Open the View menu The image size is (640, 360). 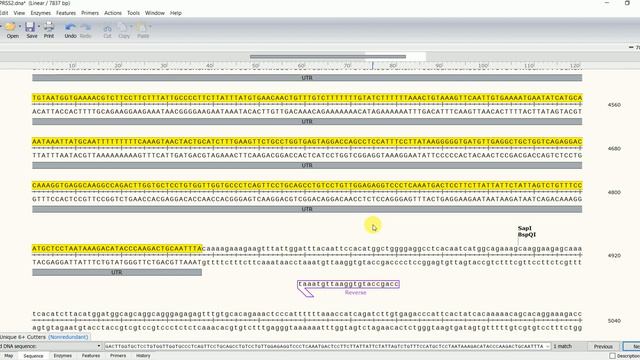(19, 13)
